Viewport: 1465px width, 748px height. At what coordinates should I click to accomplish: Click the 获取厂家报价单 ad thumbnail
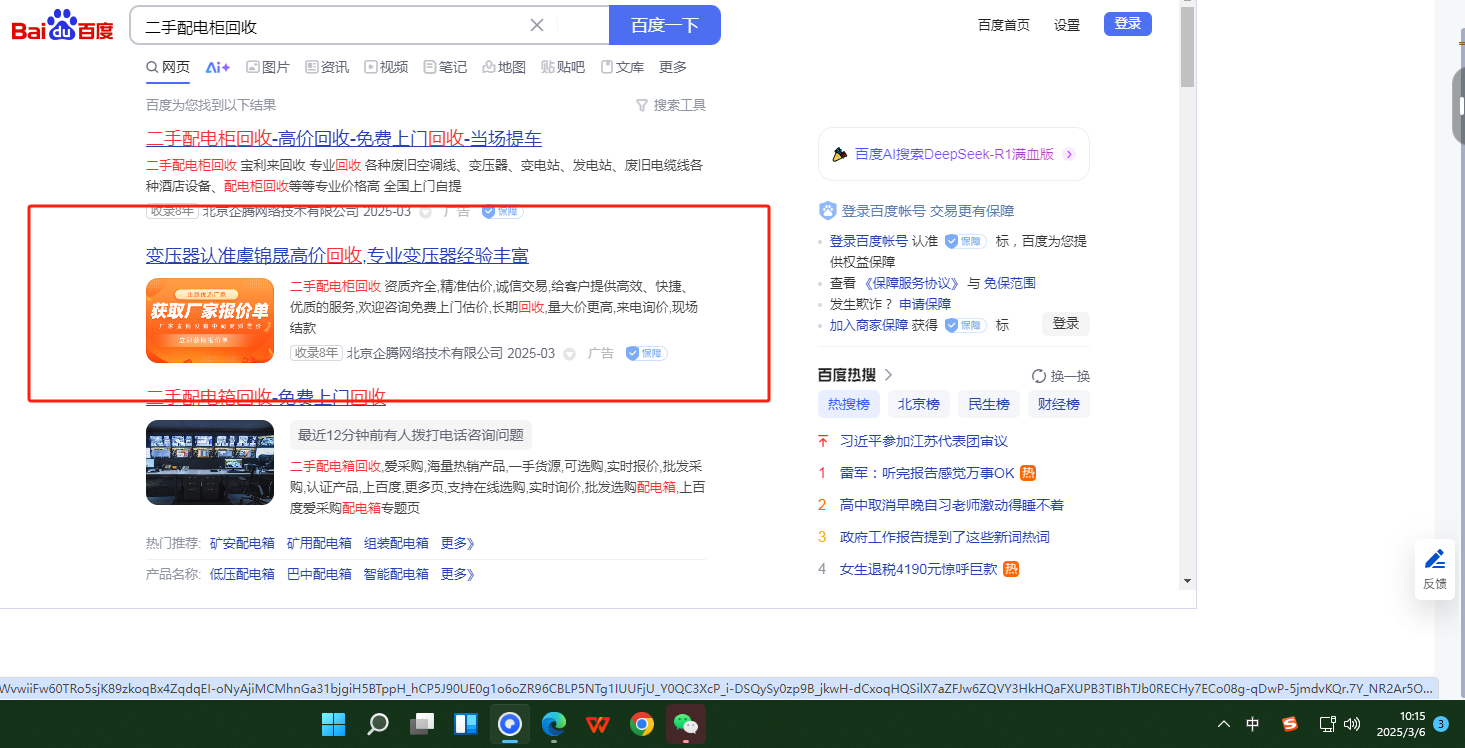point(210,320)
